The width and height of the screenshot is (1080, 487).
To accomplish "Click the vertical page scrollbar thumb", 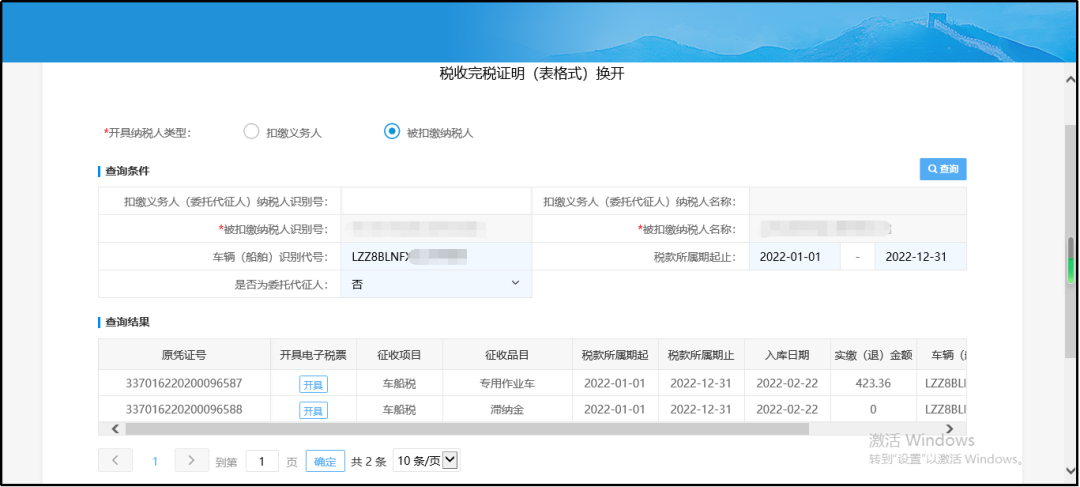I will tap(1070, 261).
